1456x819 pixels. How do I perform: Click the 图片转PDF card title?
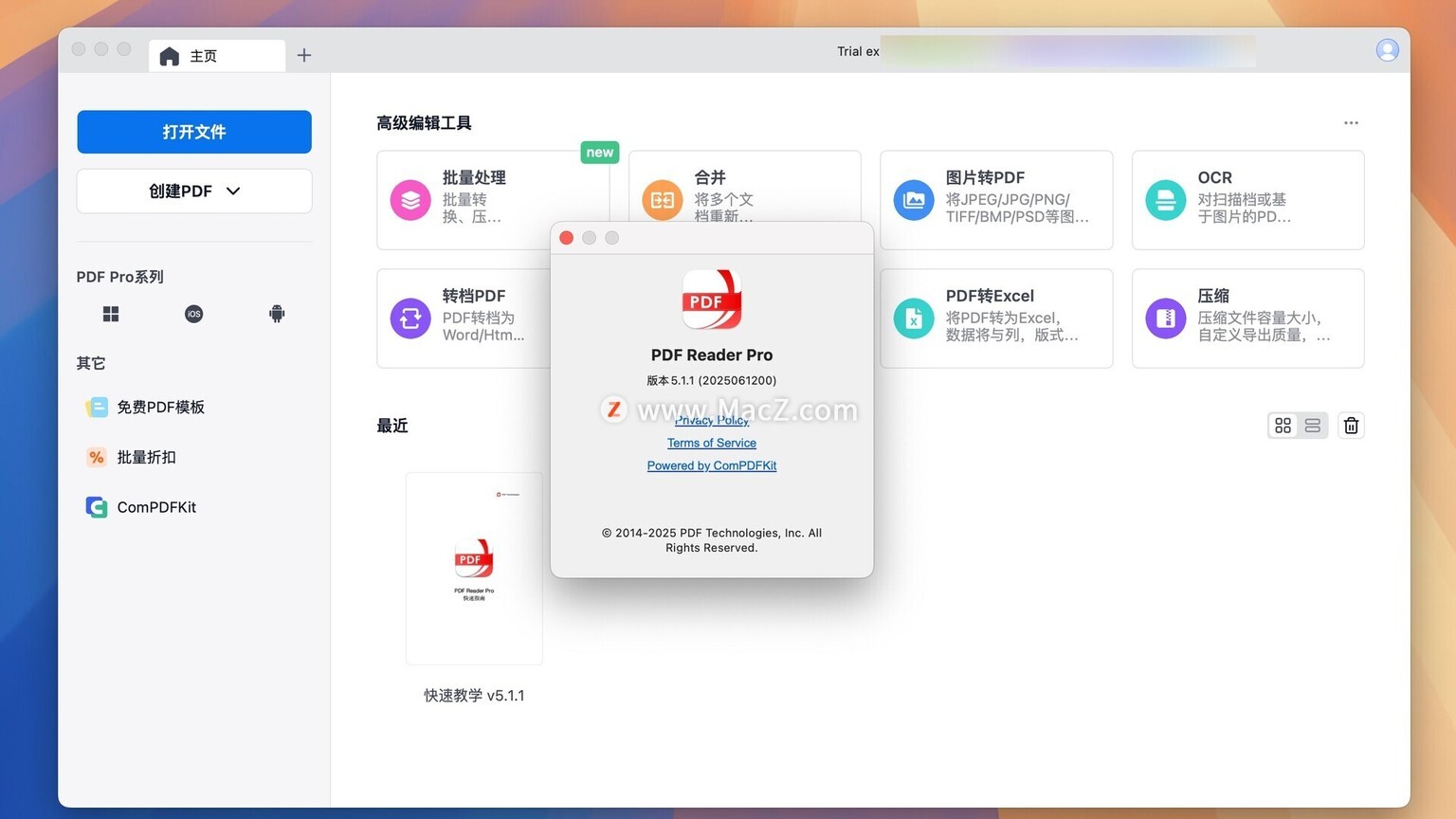(985, 178)
